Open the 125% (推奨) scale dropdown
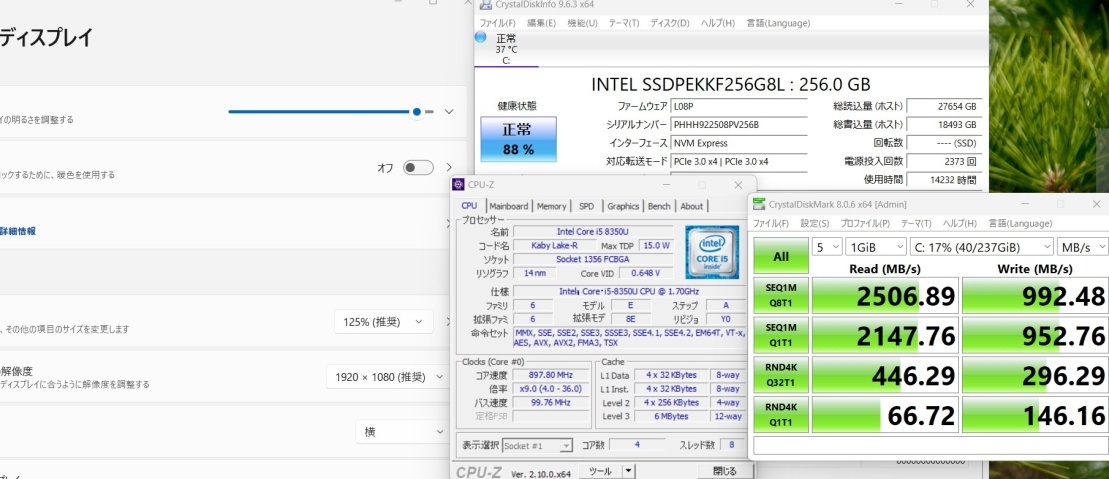The image size is (1109, 479). pyautogui.click(x=383, y=322)
